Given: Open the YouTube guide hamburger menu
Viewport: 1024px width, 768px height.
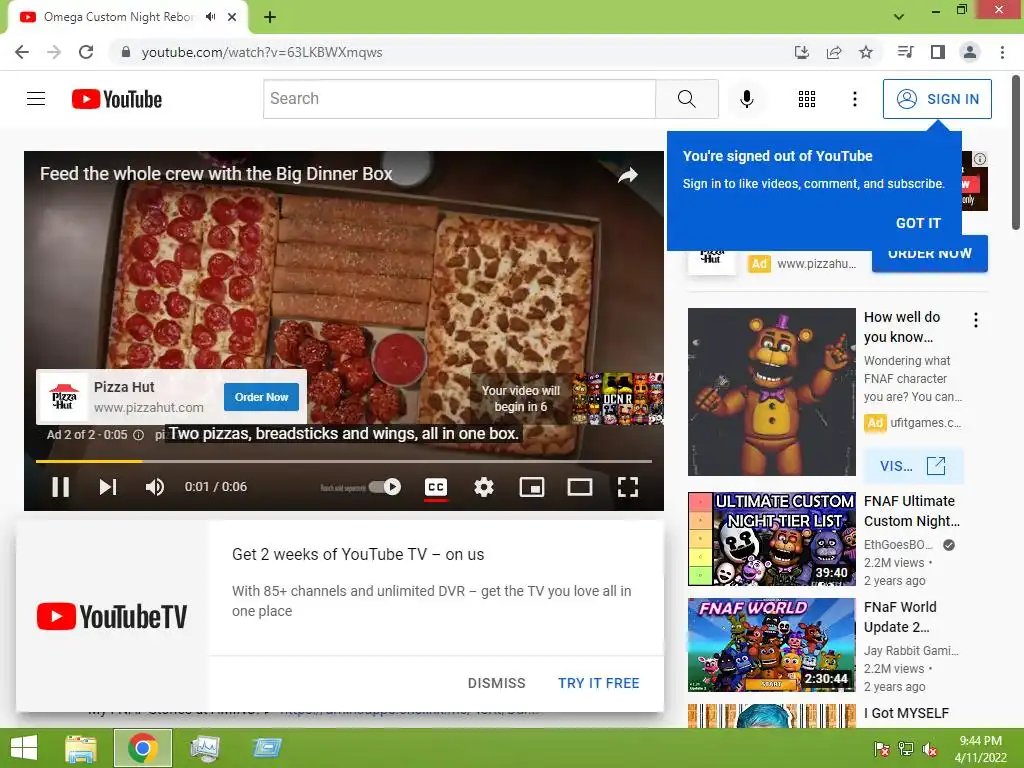Looking at the screenshot, I should pyautogui.click(x=36, y=99).
